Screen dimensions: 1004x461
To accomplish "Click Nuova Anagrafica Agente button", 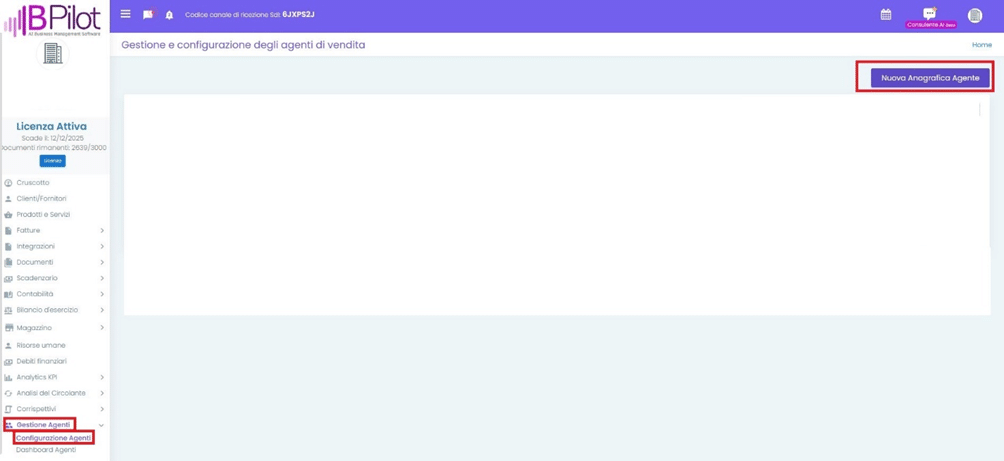I will (929, 78).
